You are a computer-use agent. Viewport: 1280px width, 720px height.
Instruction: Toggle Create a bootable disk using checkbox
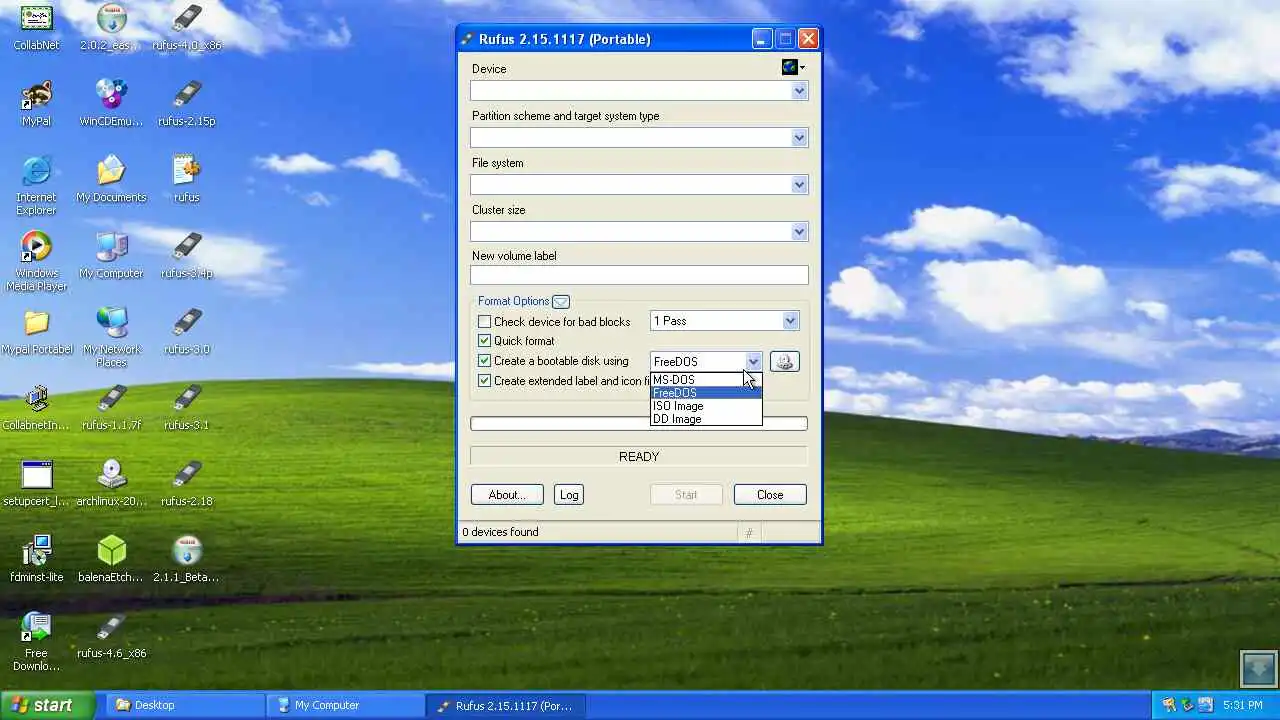484,361
